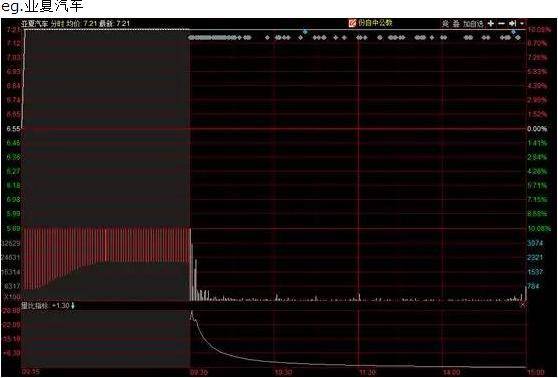Select the 分时 intraday label in header
Image resolution: width=558 pixels, height=378 pixels.
(x=57, y=24)
